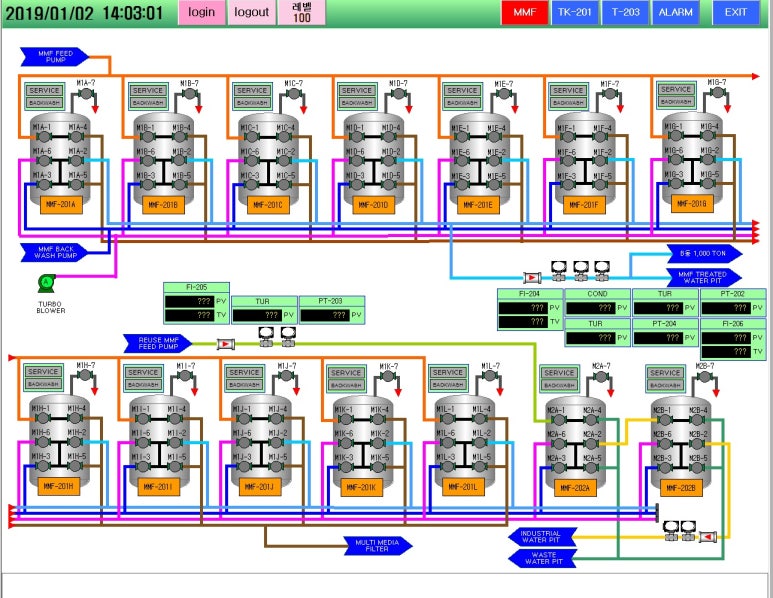The image size is (773, 598).
Task: Select the MMF FEED PUMP label
Action: pyautogui.click(x=55, y=57)
